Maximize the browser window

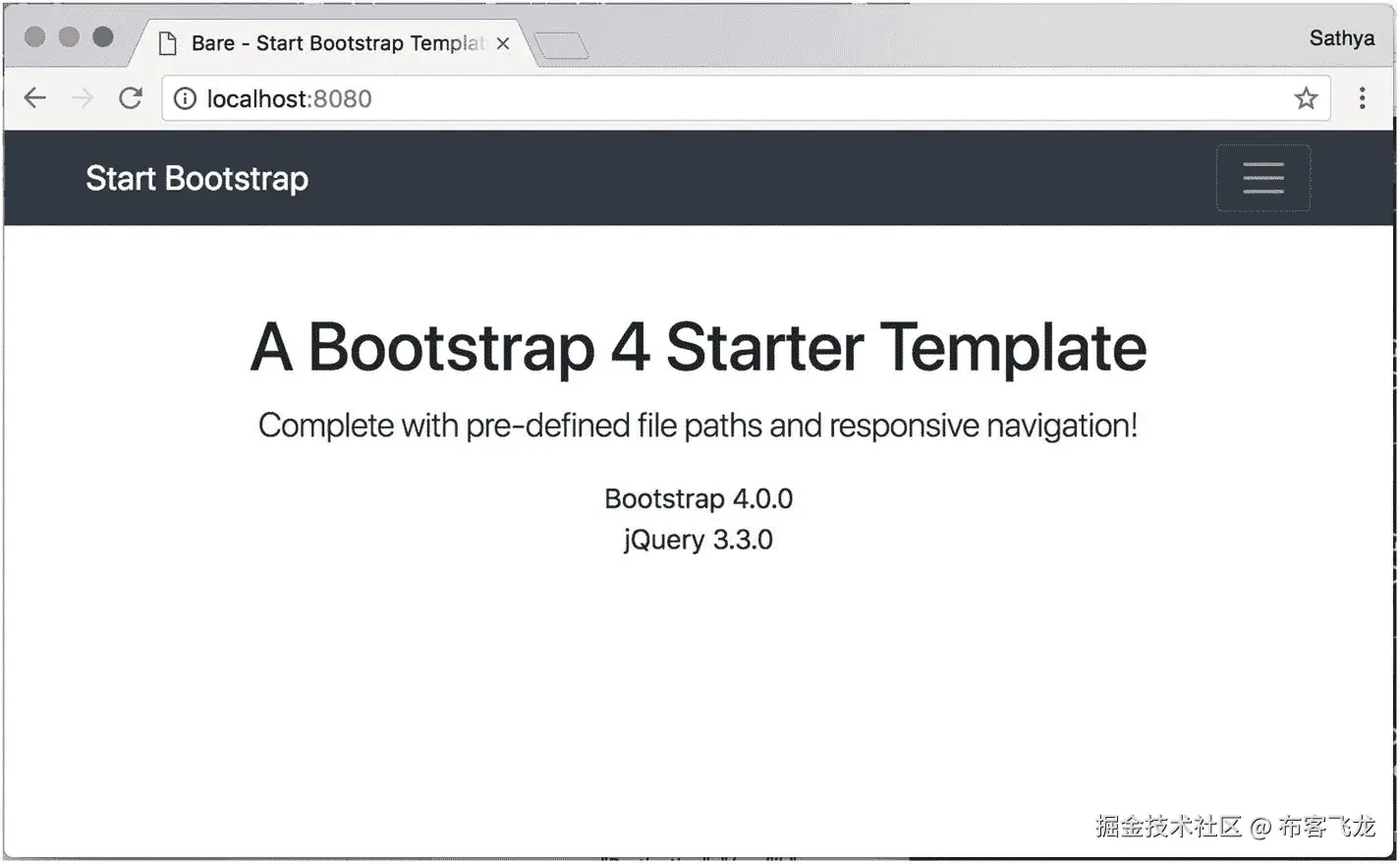(x=103, y=37)
